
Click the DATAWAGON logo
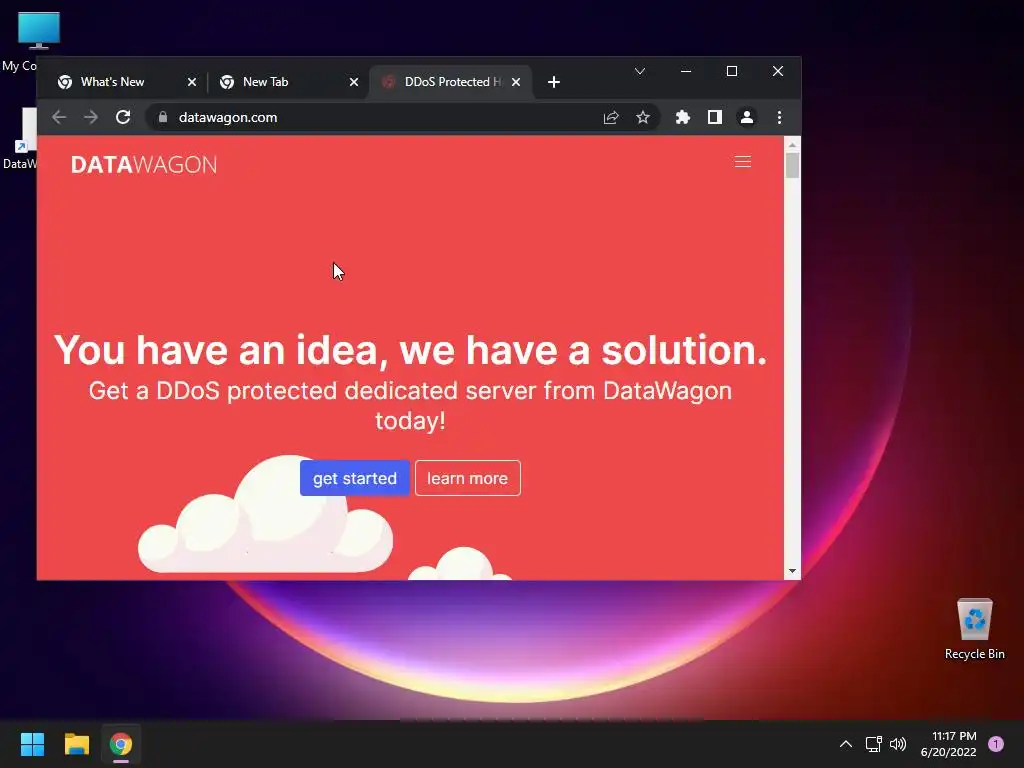[x=144, y=165]
